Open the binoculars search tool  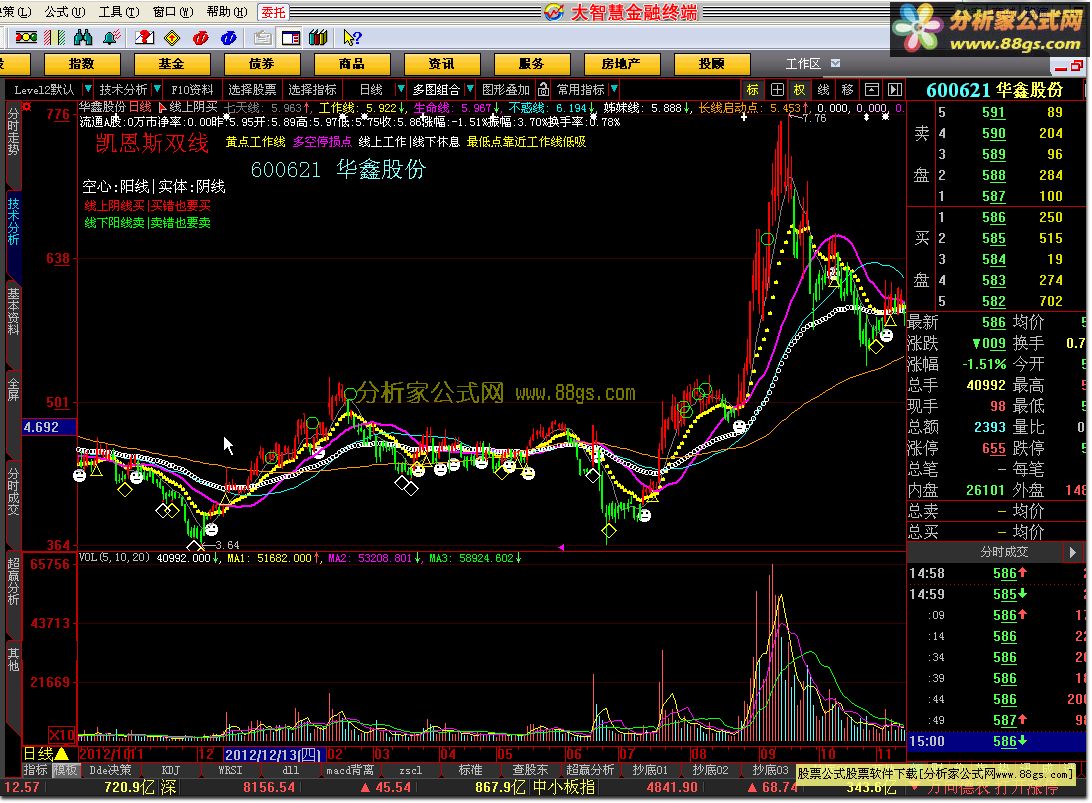[x=83, y=38]
